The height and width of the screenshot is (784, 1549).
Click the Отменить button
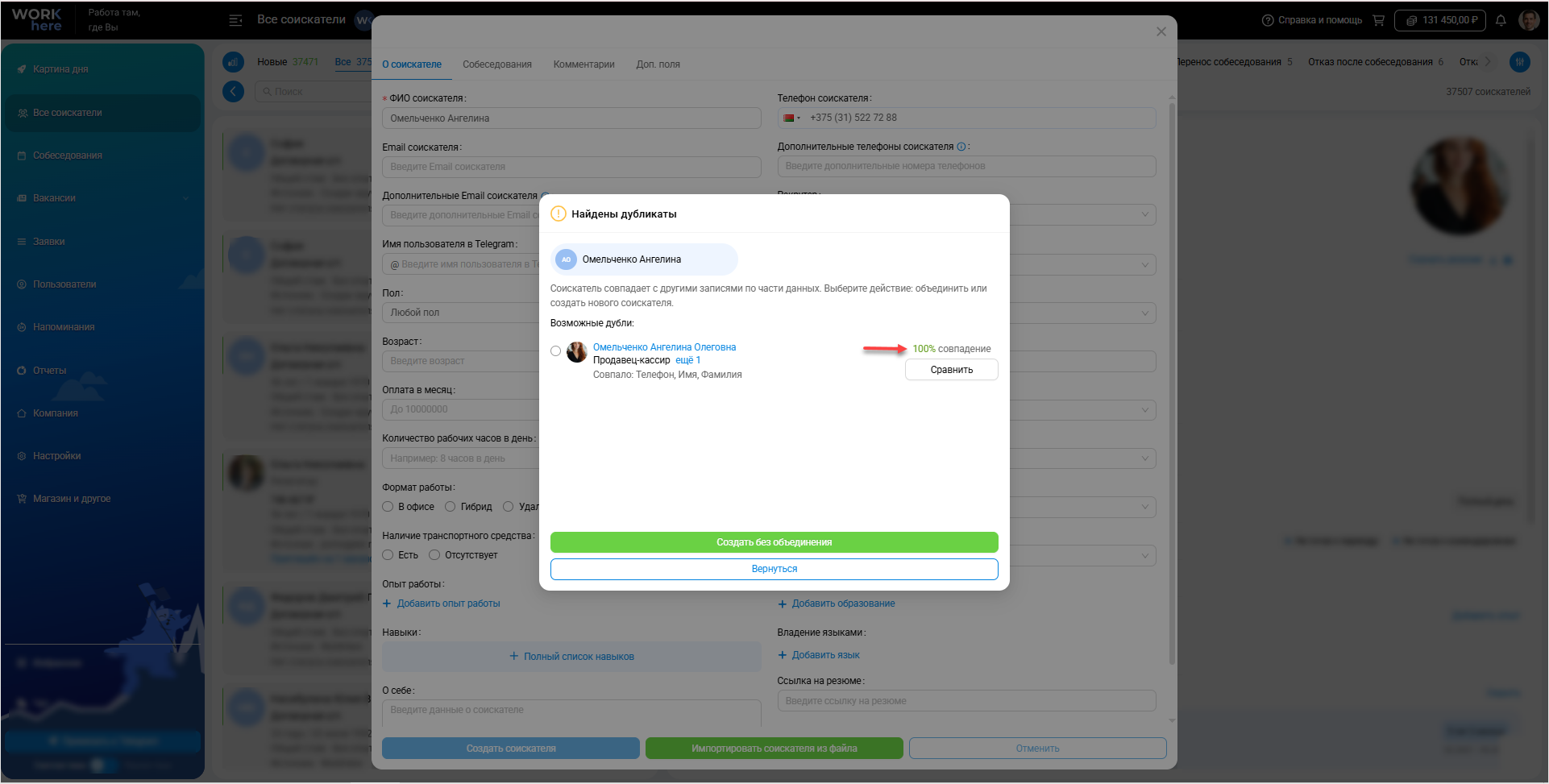(1037, 749)
